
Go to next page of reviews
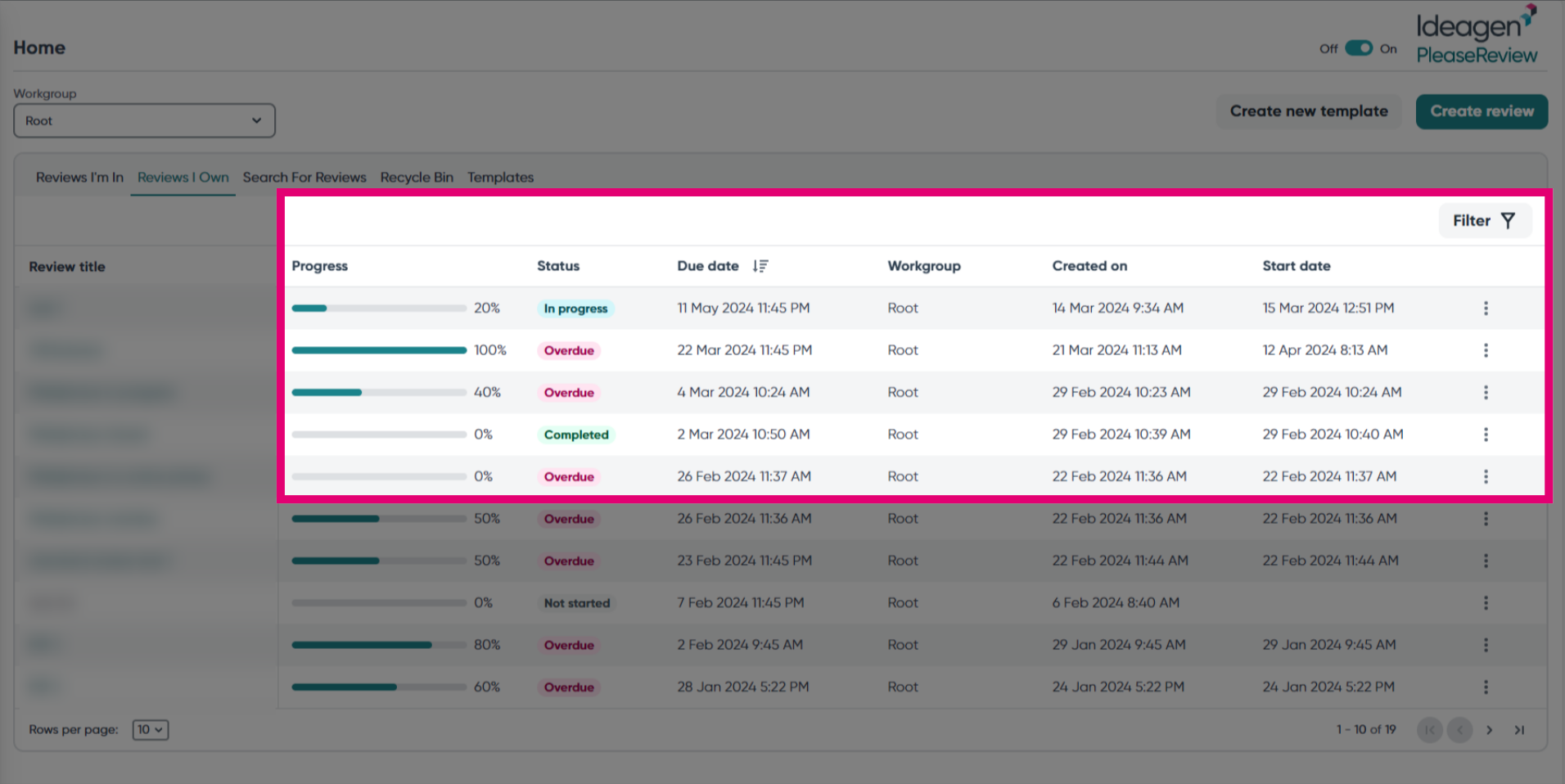point(1489,730)
